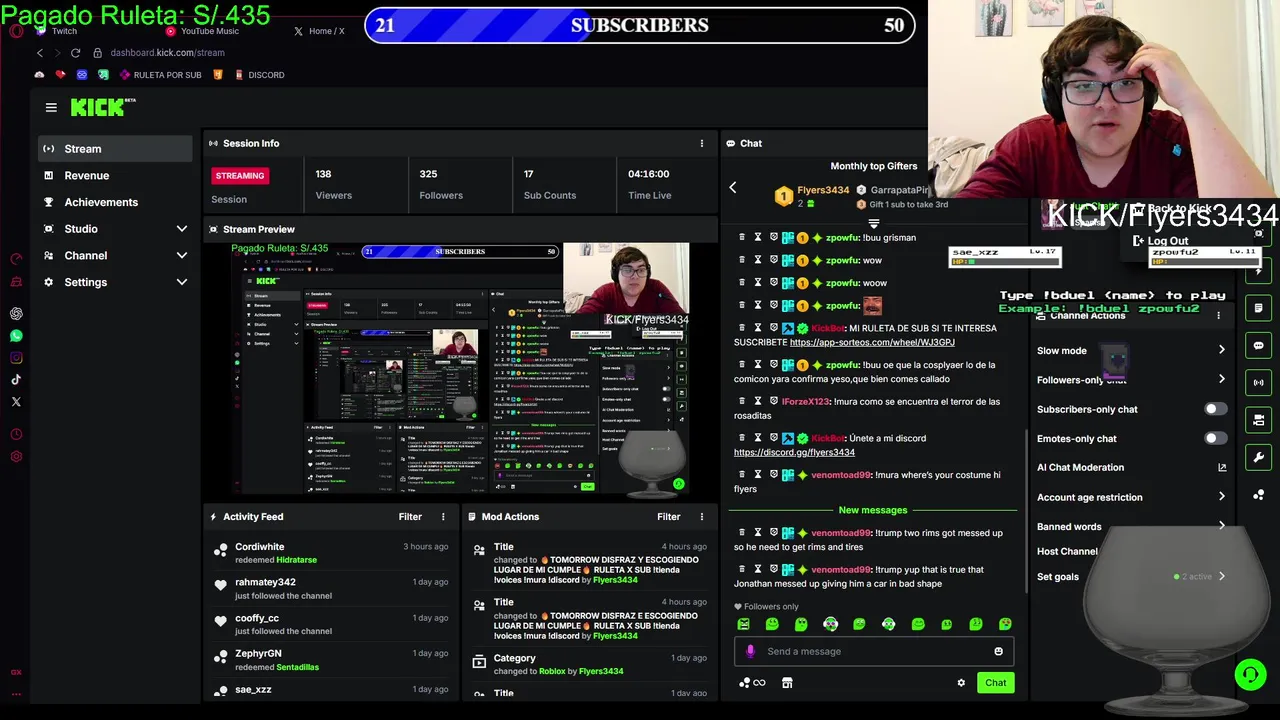Viewport: 1280px width, 720px height.
Task: Insert the headphones emote with purple glasses
Action: (x=830, y=624)
